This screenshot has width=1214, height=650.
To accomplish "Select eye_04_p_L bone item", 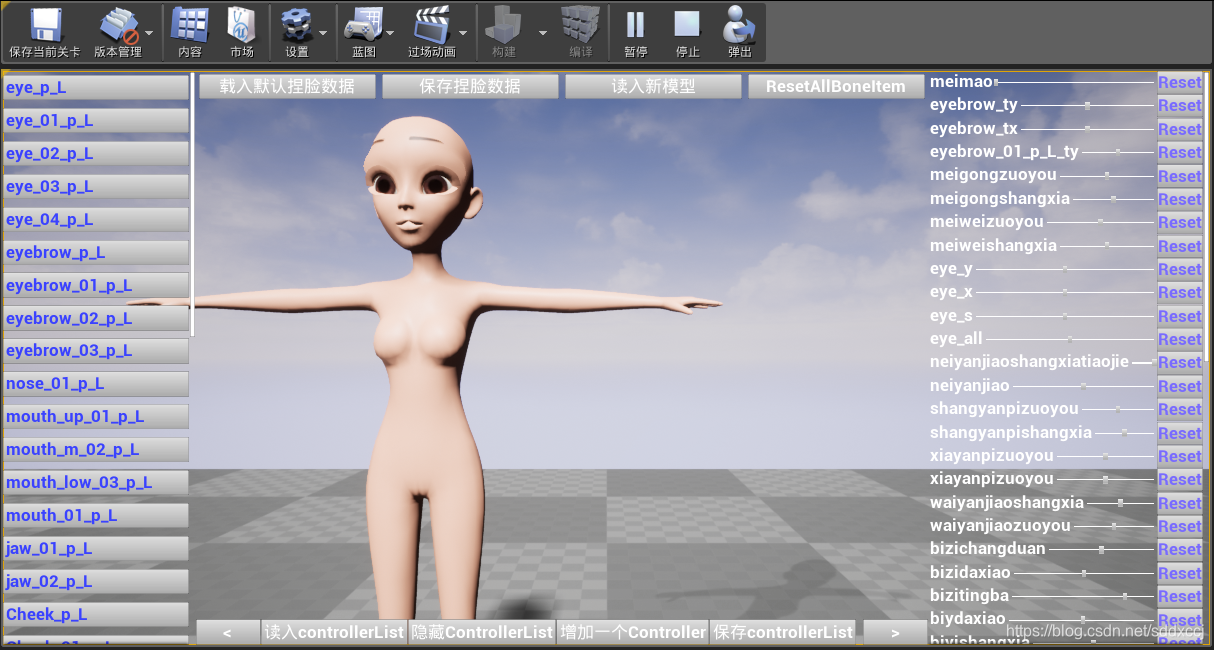I will click(96, 220).
